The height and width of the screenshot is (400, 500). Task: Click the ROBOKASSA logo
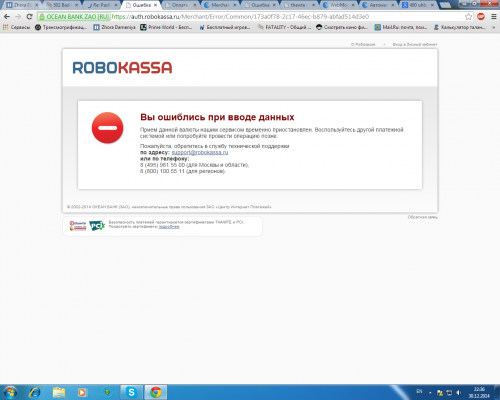tap(122, 68)
